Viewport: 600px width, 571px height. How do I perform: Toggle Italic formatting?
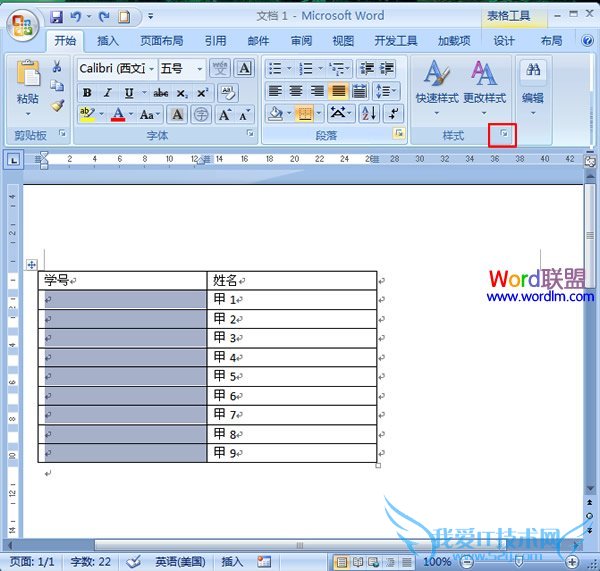pos(104,92)
